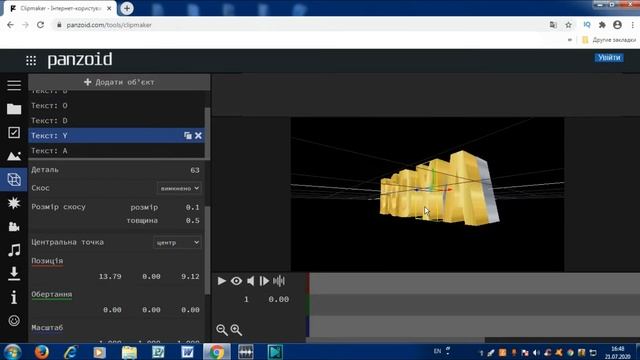Open the Windows Start menu
Image resolution: width=640 pixels, height=360 pixels.
(12, 352)
